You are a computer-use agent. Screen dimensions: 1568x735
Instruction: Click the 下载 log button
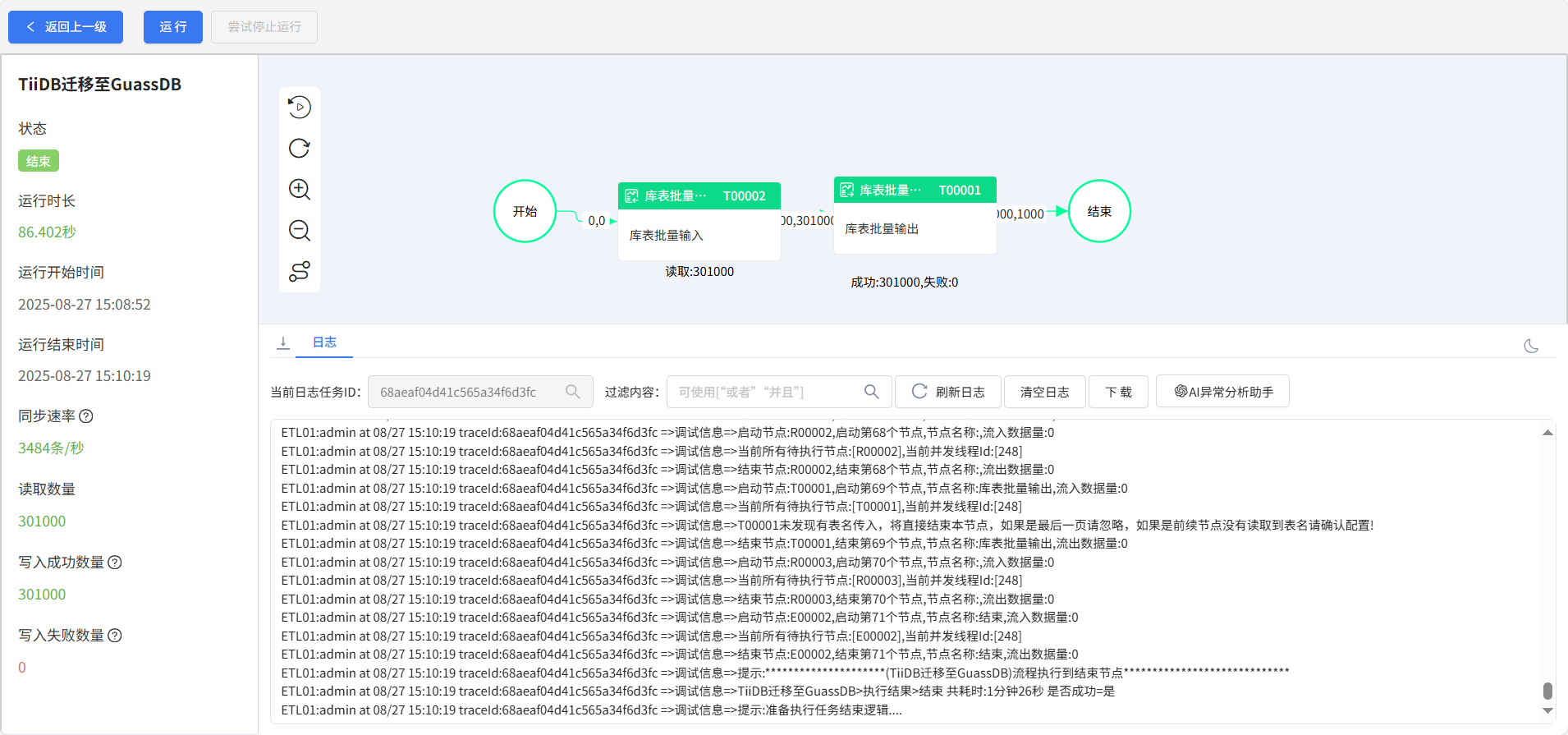tap(1119, 392)
